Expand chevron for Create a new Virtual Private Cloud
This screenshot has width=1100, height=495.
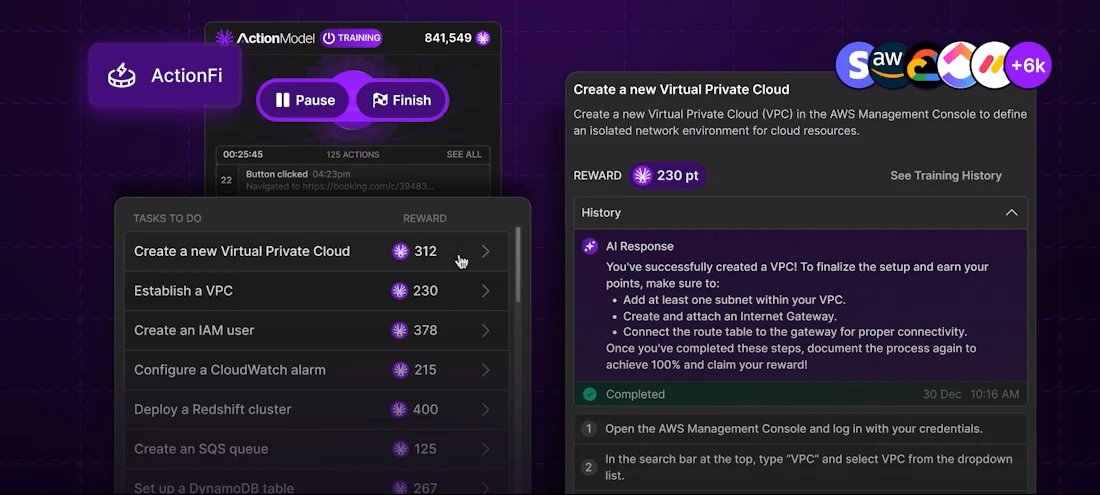[485, 251]
